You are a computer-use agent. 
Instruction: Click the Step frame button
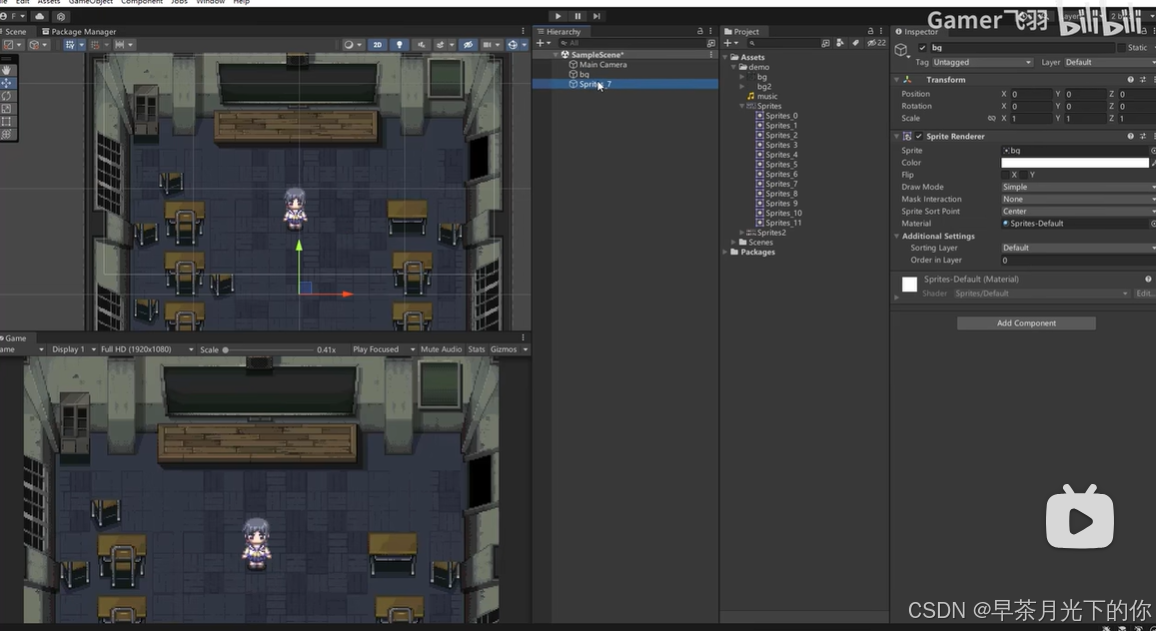pos(597,16)
